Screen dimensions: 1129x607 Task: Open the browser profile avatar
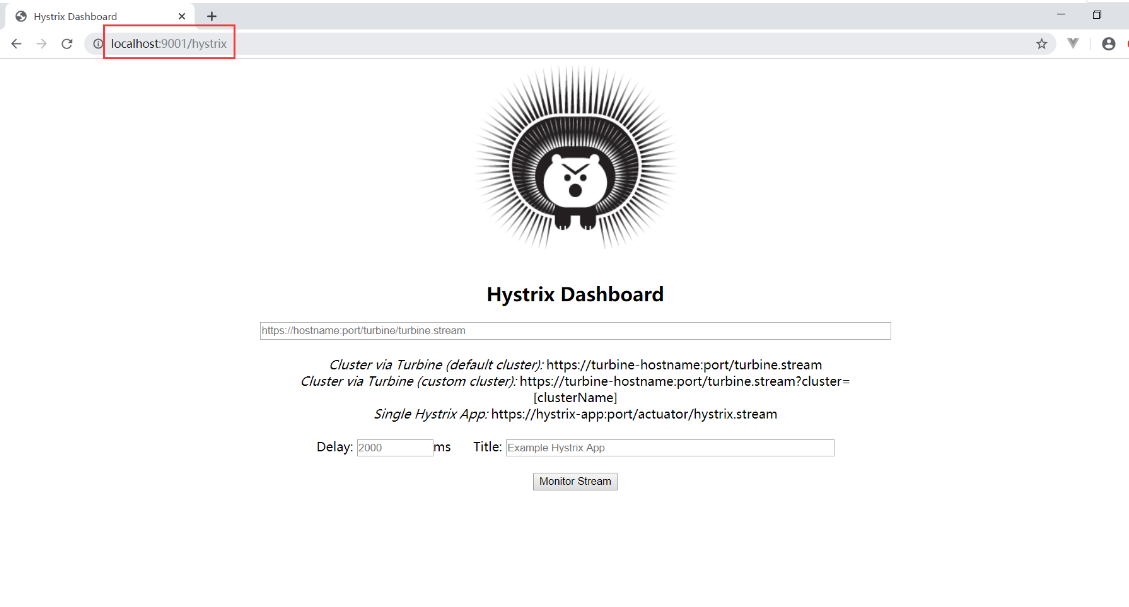[1108, 44]
